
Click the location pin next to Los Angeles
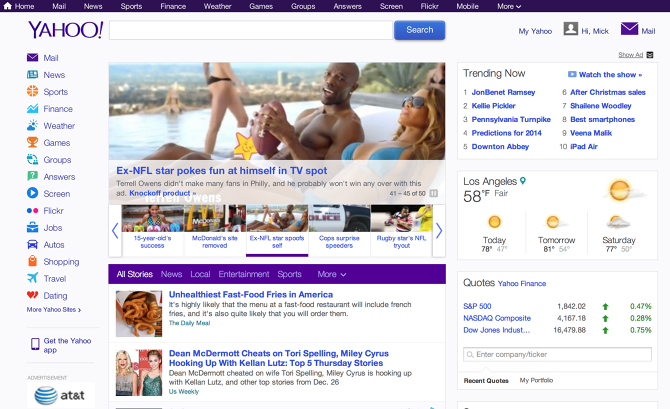coord(523,181)
